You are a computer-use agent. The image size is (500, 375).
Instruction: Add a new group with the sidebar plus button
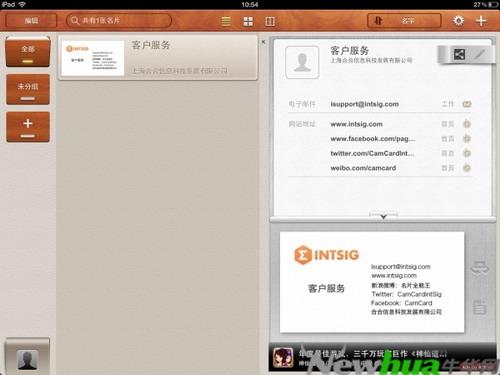28,127
